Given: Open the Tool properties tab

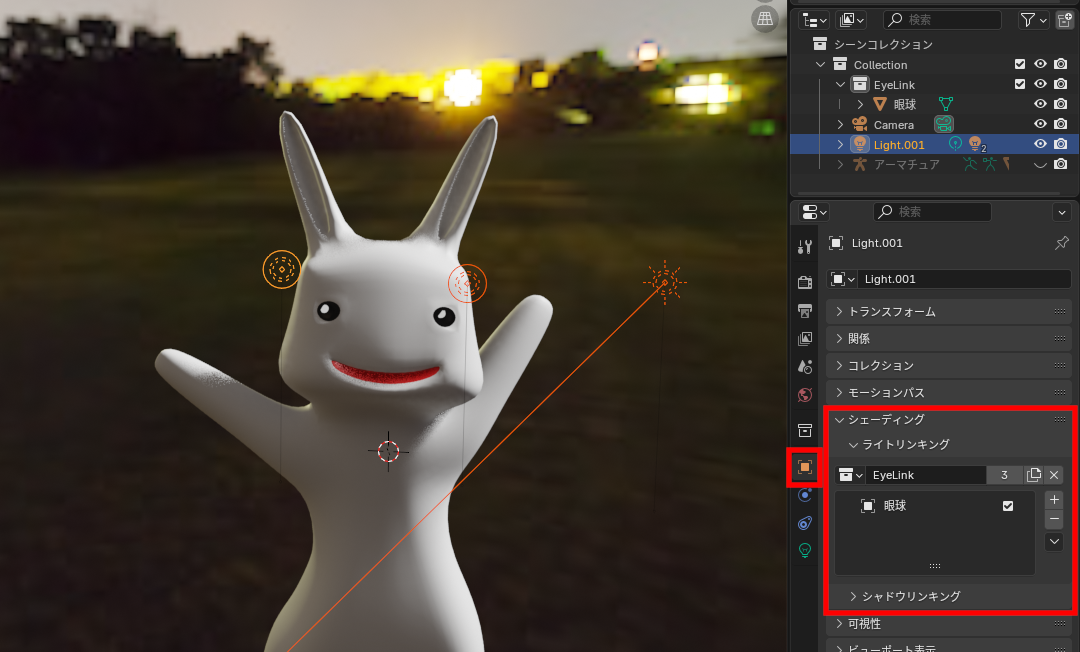Looking at the screenshot, I should click(804, 246).
